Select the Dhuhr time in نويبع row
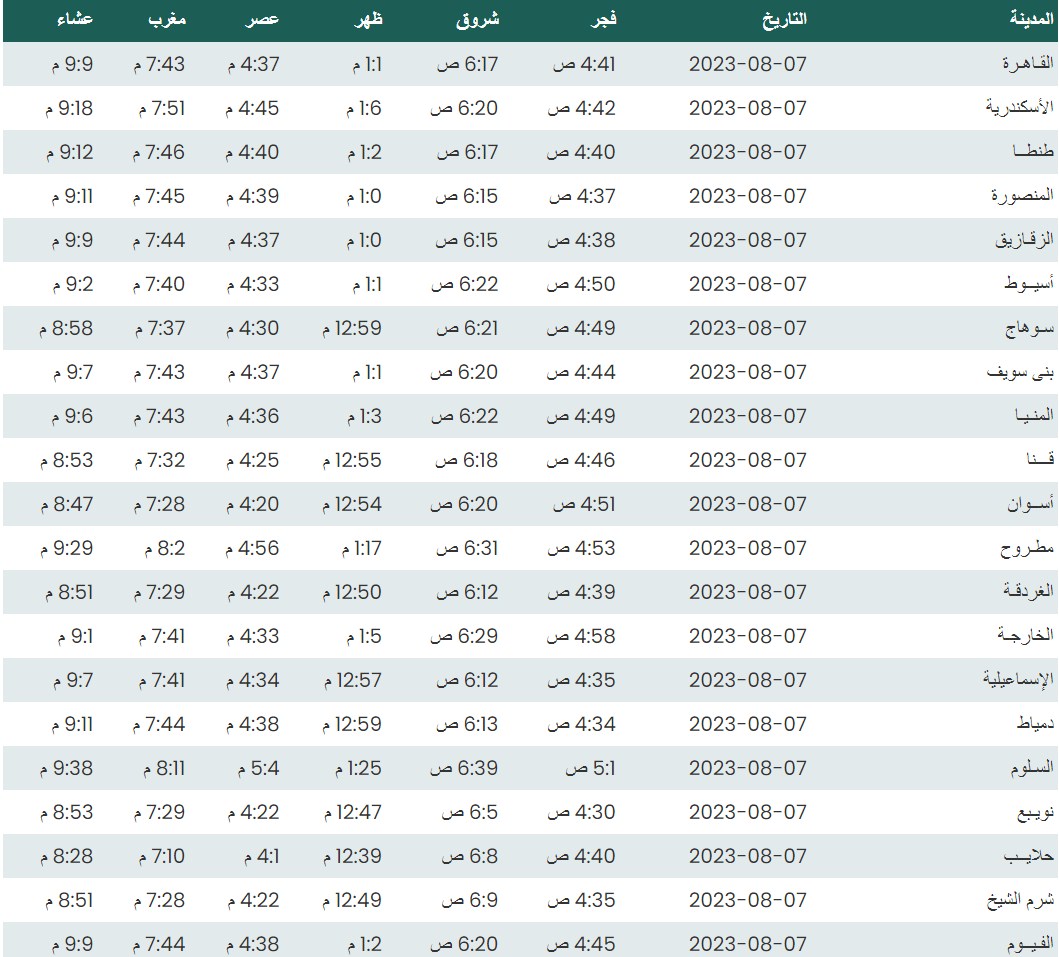 coord(351,812)
